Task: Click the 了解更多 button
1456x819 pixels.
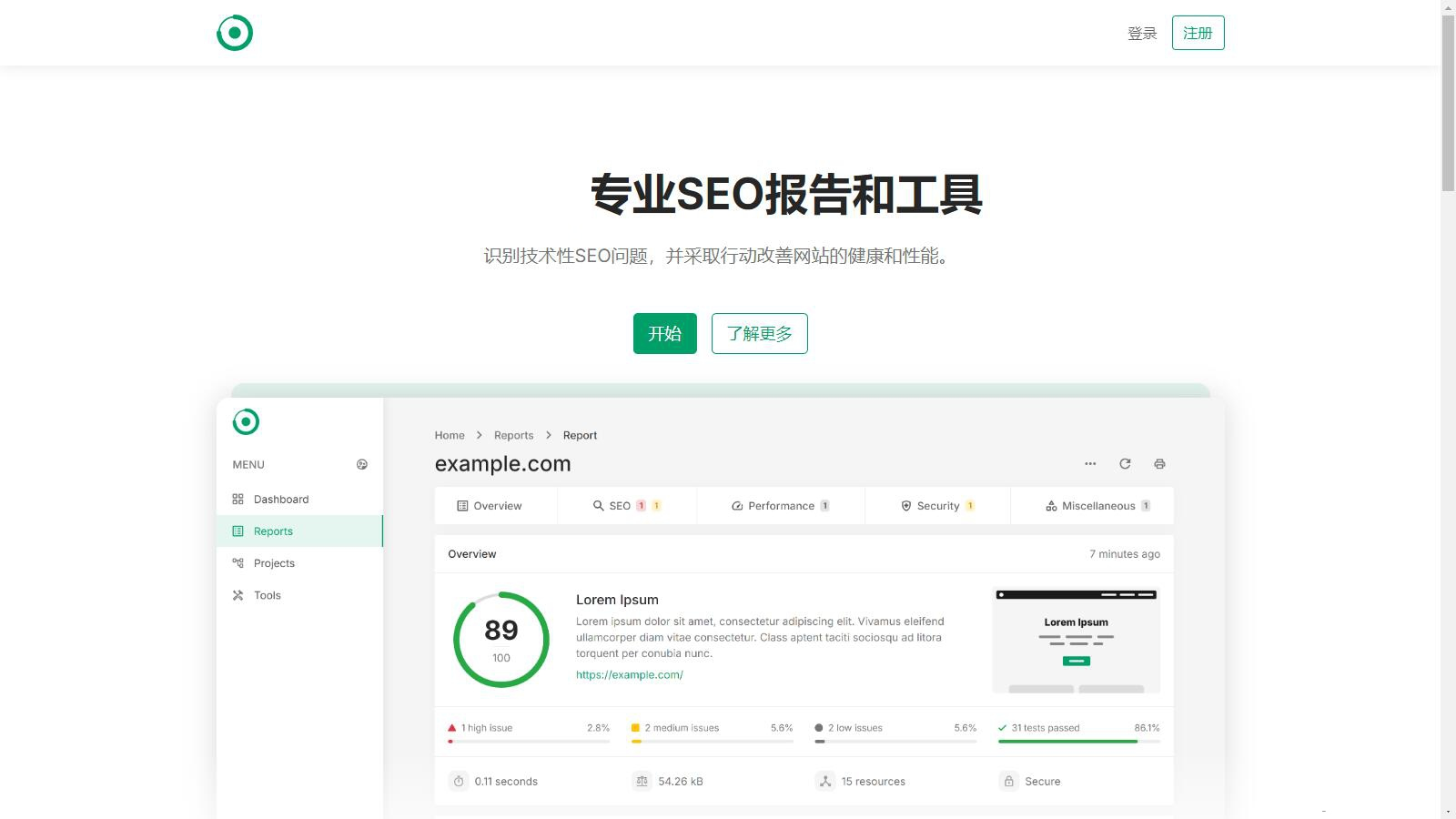Action: [759, 334]
